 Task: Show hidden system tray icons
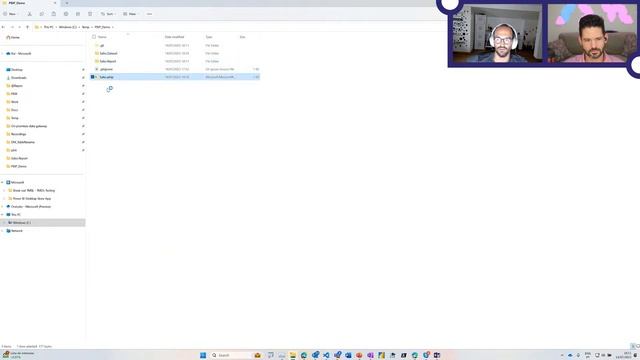pos(562,355)
